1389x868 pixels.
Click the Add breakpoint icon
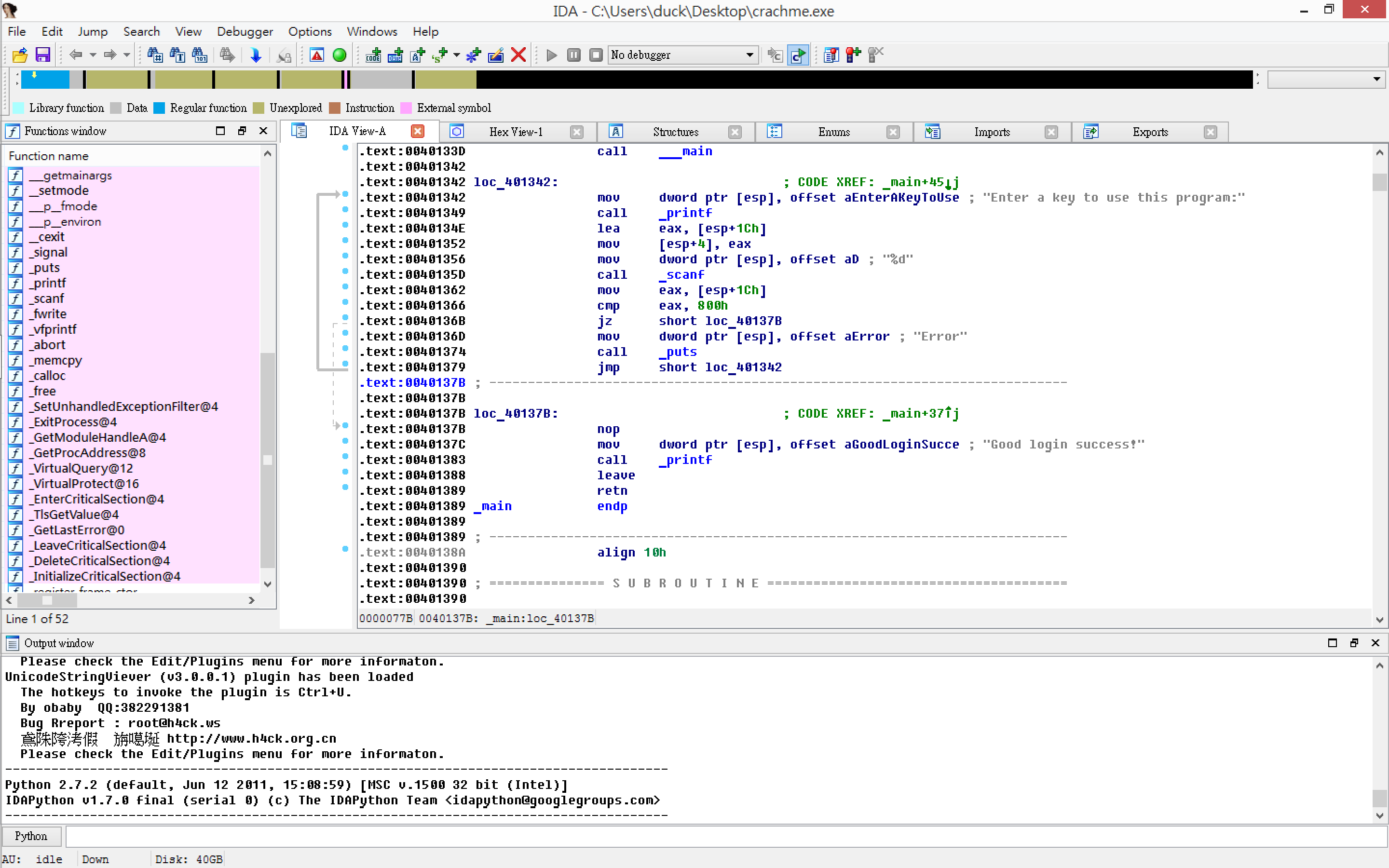coord(854,55)
